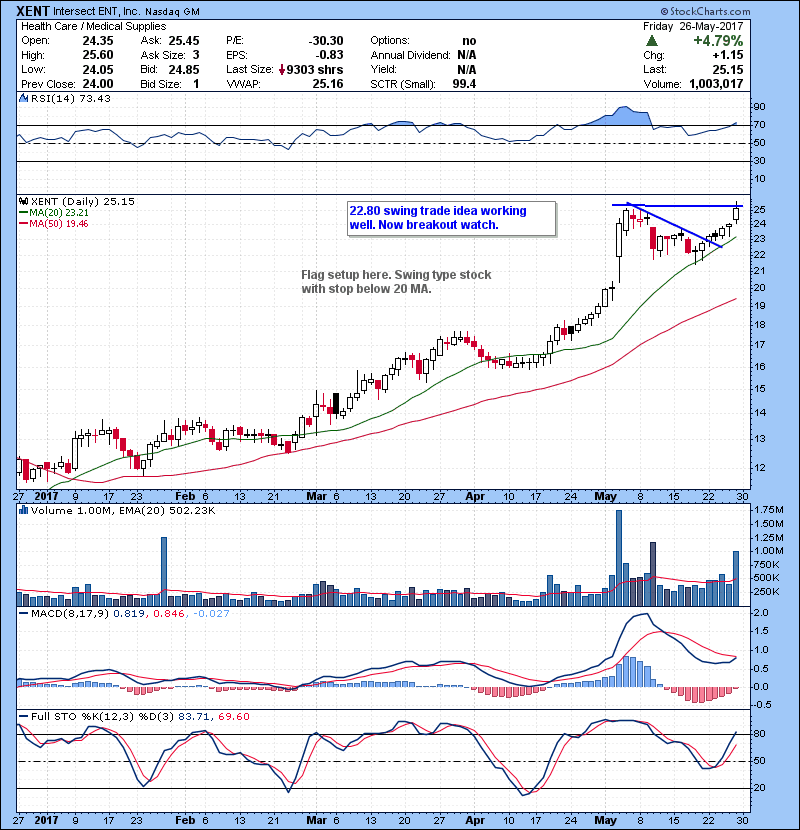Click the Open price 24.35
The height and width of the screenshot is (830, 800).
[98, 41]
